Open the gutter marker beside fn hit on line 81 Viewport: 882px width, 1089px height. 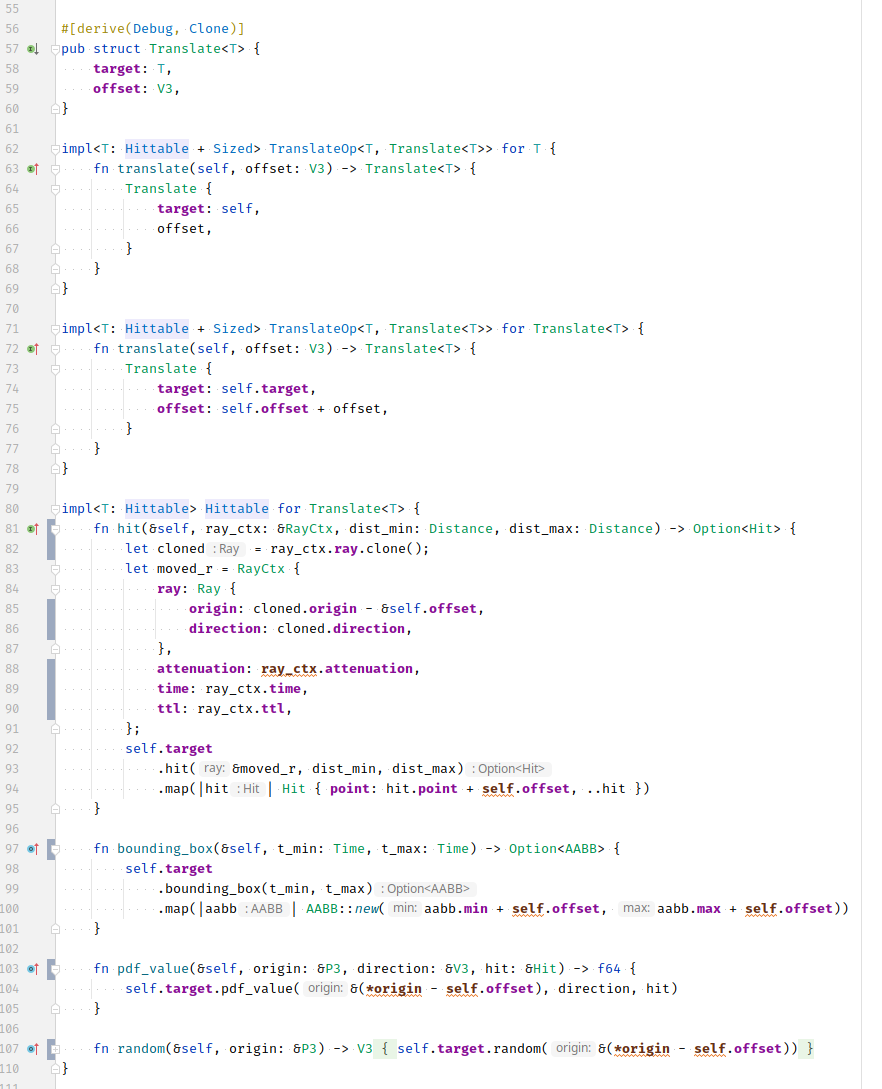[x=33, y=529]
